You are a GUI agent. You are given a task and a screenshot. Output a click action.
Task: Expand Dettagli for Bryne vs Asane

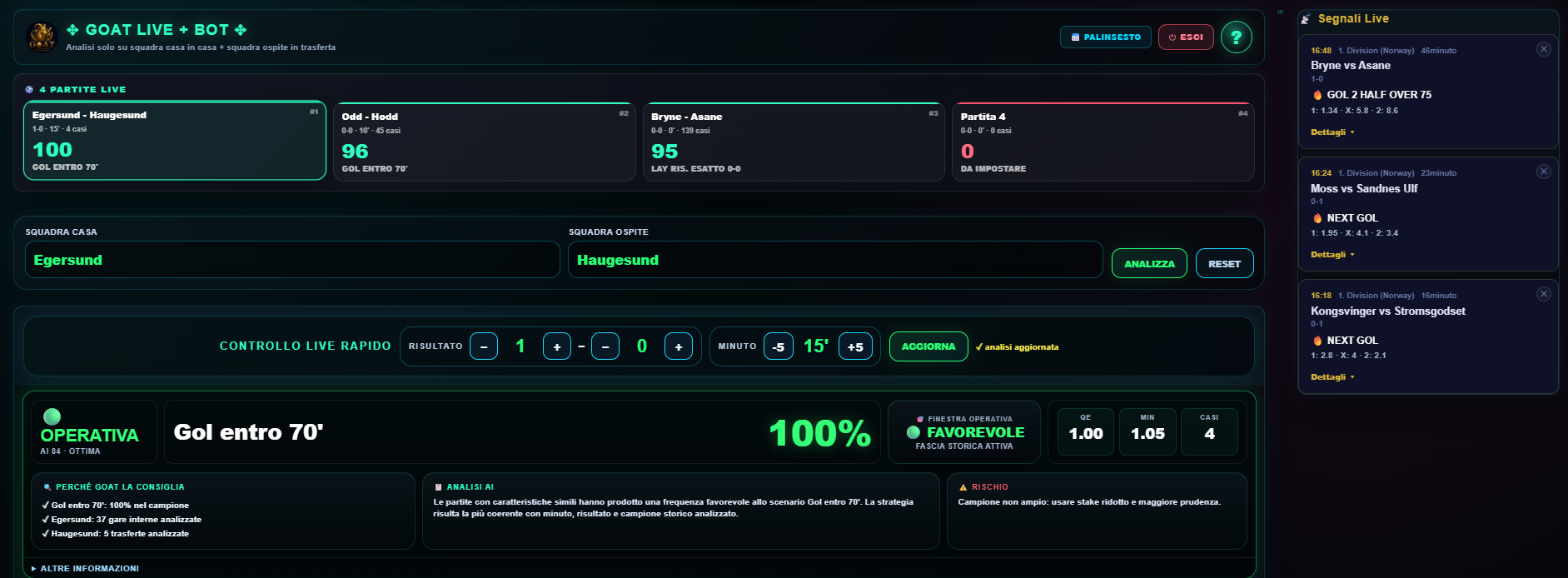tap(1332, 132)
